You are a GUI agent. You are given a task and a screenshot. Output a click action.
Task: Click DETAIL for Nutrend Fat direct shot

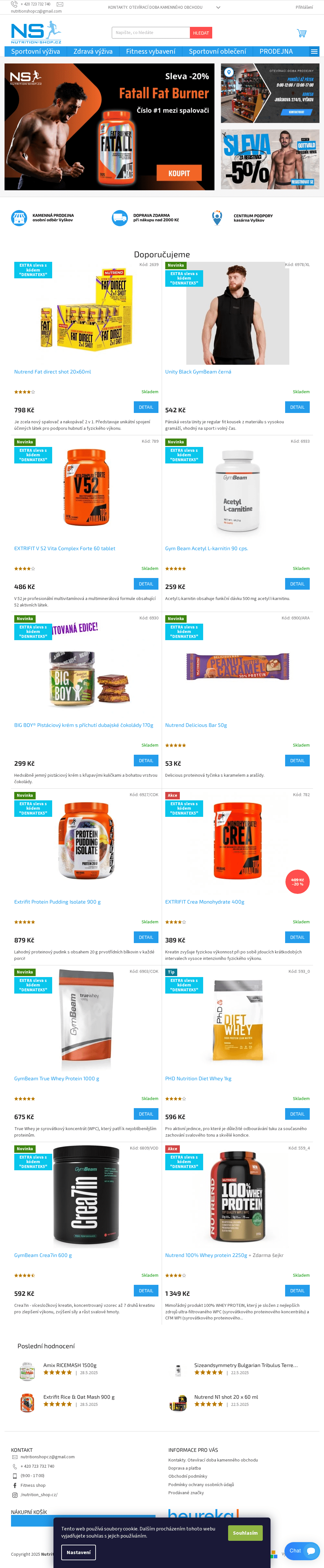[x=146, y=407]
